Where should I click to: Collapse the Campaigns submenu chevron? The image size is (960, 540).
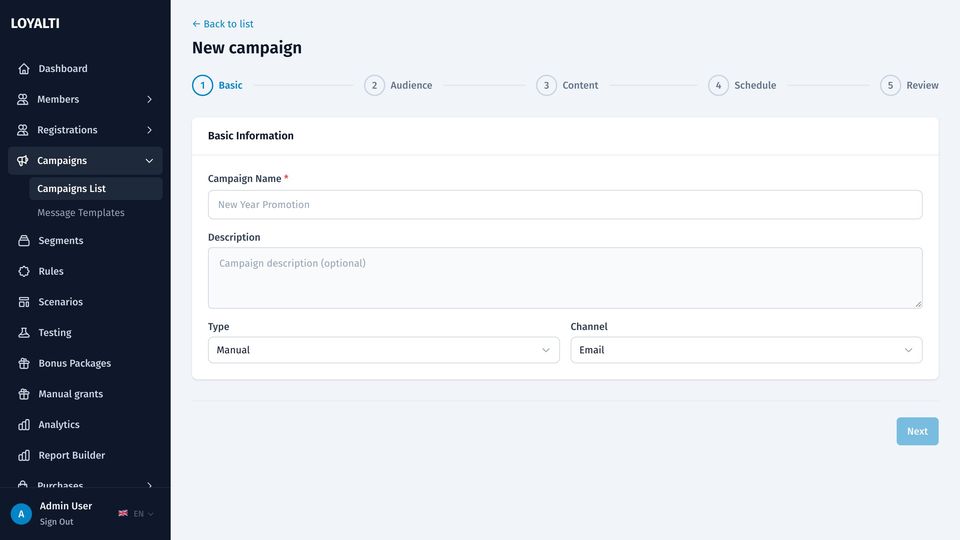click(149, 160)
